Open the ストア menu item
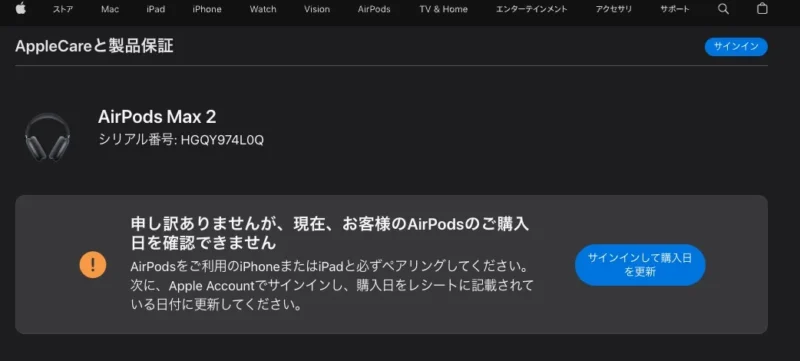Viewport: 800px width, 361px height. [63, 9]
